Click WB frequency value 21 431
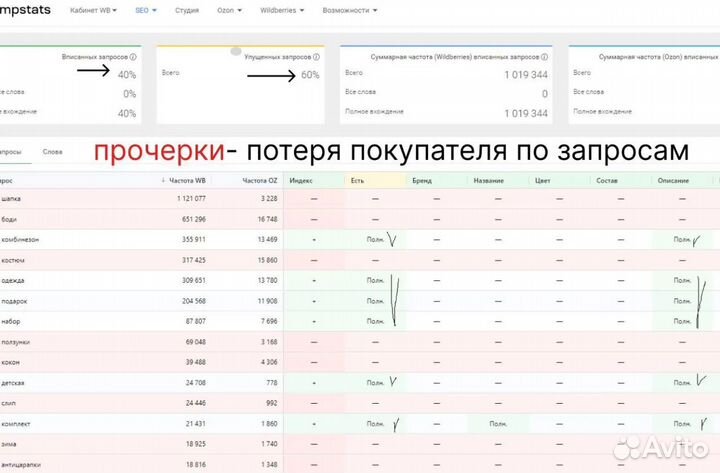Viewport: 720px width, 473px height. point(196,423)
